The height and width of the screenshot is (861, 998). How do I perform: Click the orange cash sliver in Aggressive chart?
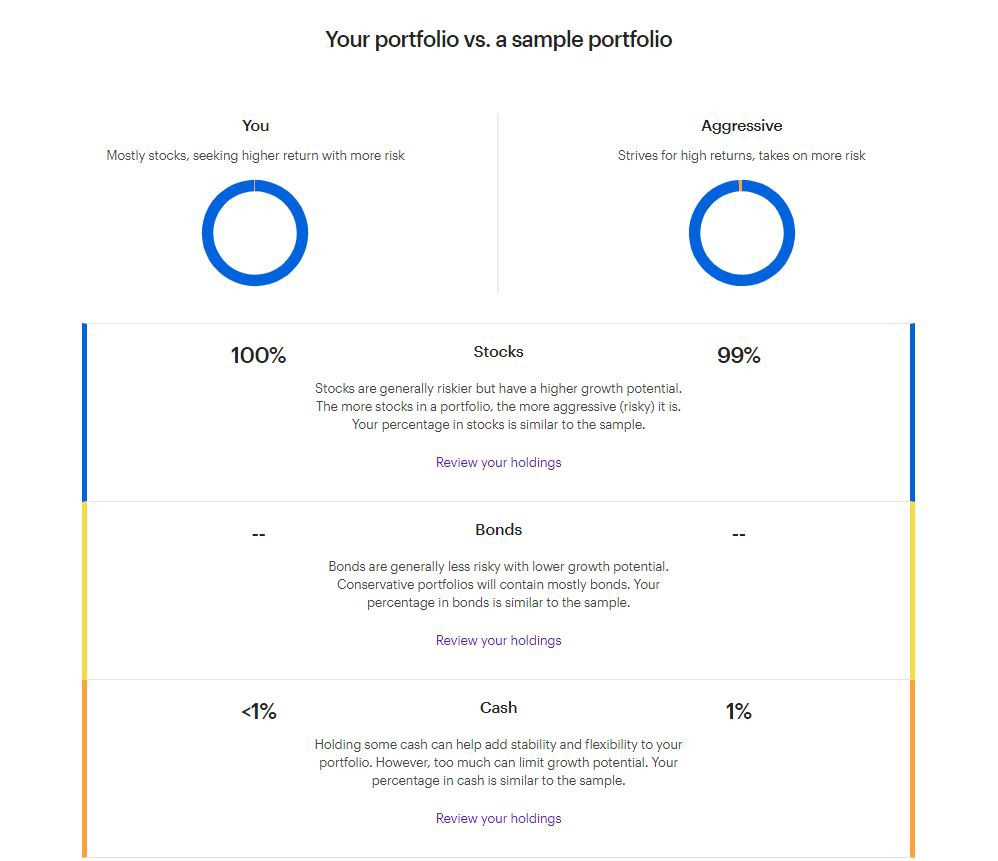[740, 185]
